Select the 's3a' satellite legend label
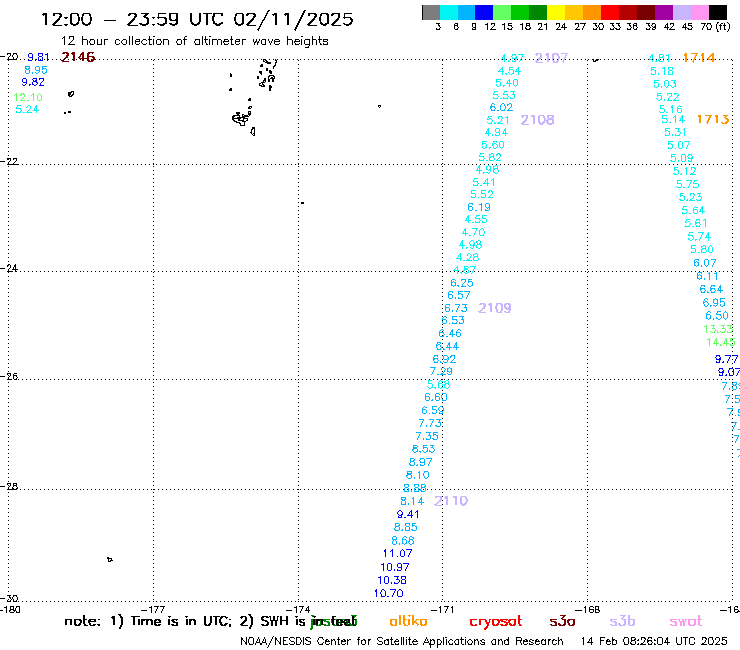This screenshot has height=650, width=740. click(x=562, y=622)
